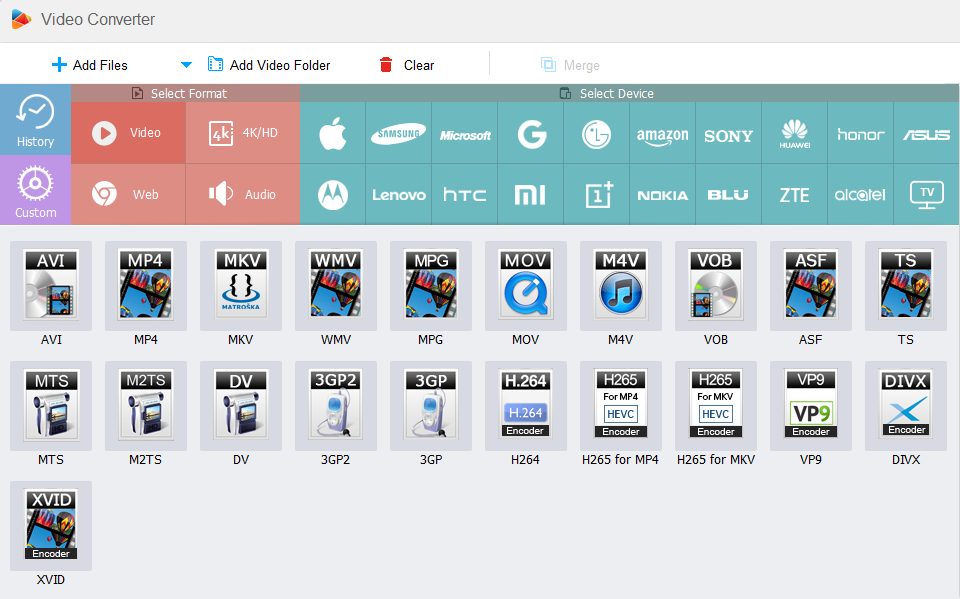This screenshot has height=599, width=960.
Task: Pick the MTS camcorder format
Action: pos(51,406)
